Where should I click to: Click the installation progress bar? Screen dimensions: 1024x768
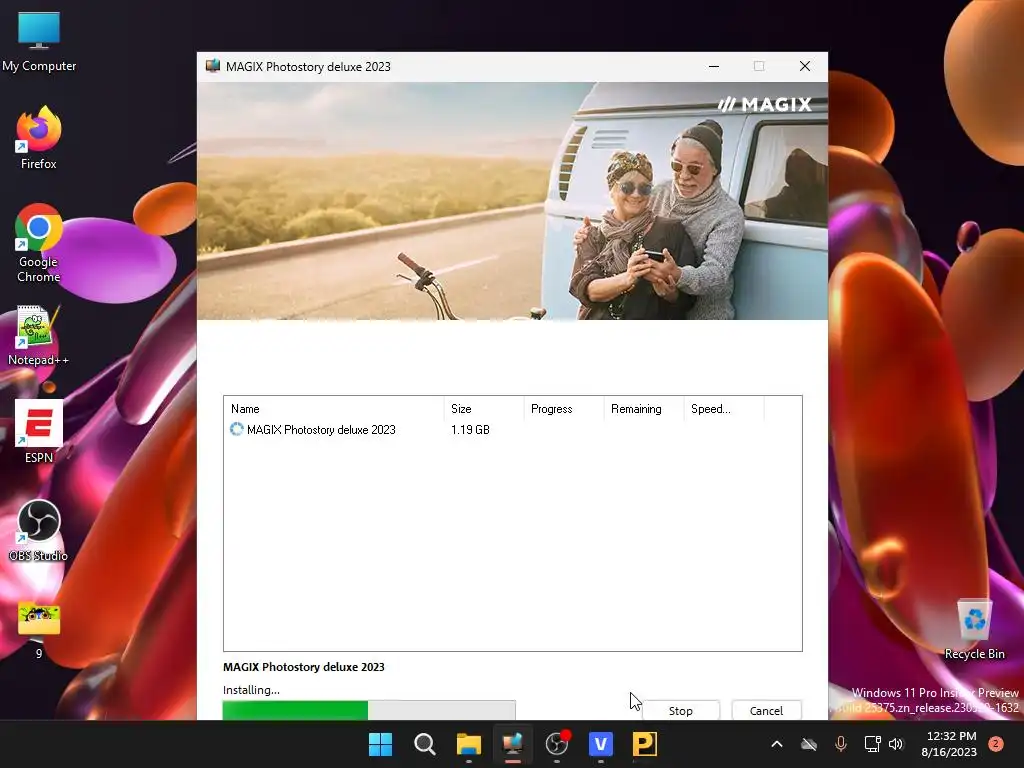(x=369, y=710)
